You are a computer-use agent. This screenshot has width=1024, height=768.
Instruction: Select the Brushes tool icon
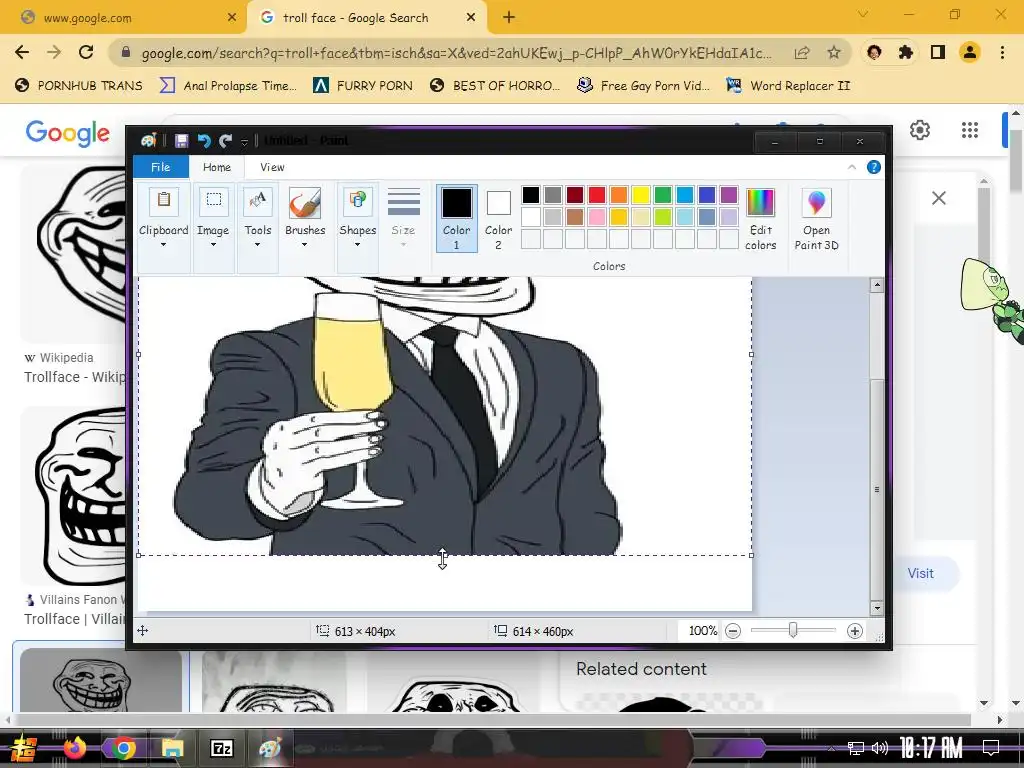click(305, 202)
